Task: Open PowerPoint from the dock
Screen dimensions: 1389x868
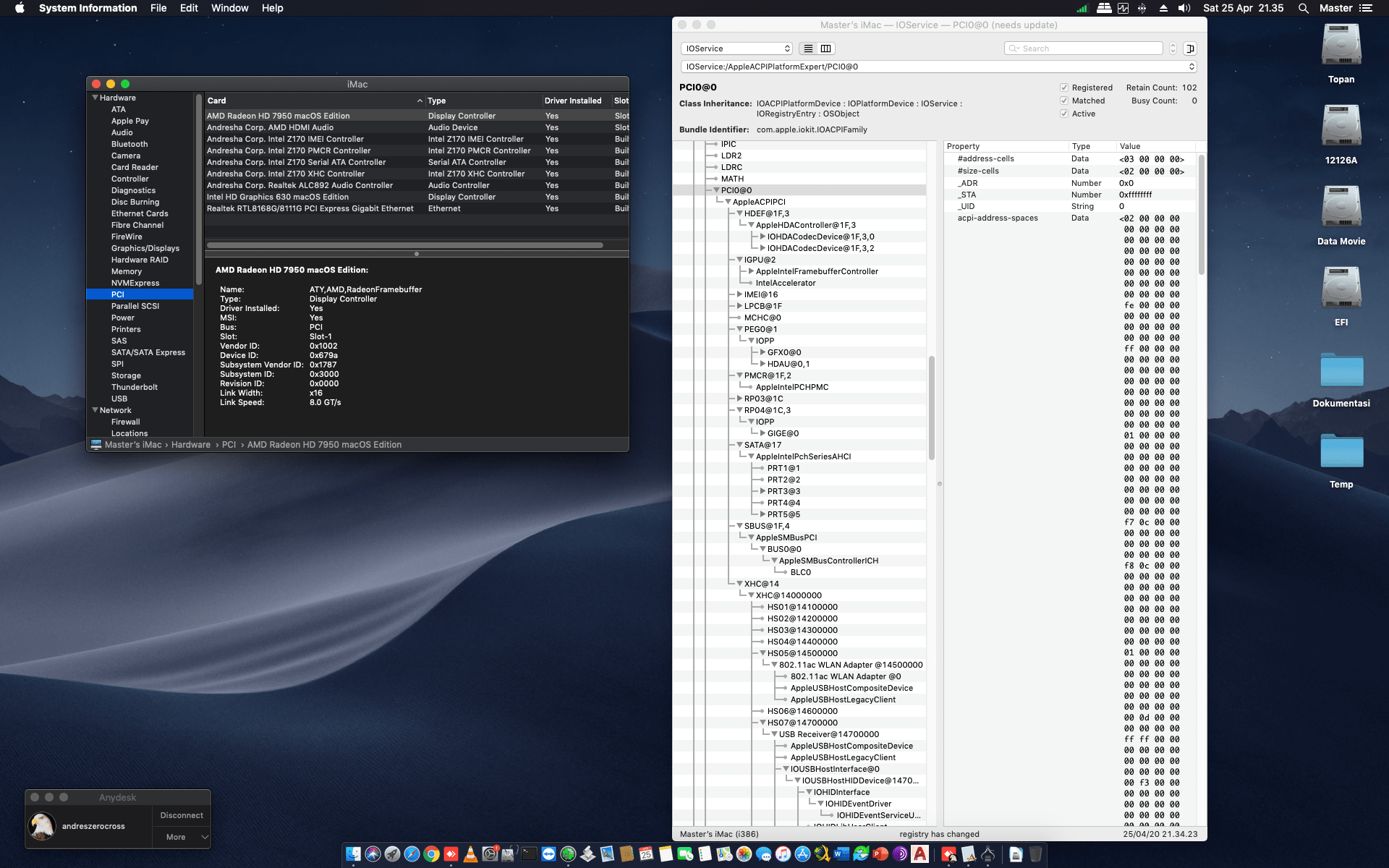Action: point(880,854)
